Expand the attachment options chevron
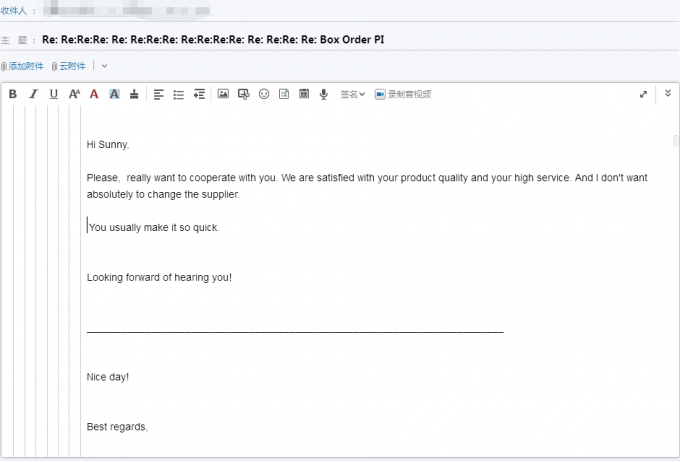The height and width of the screenshot is (462, 680). pos(105,66)
